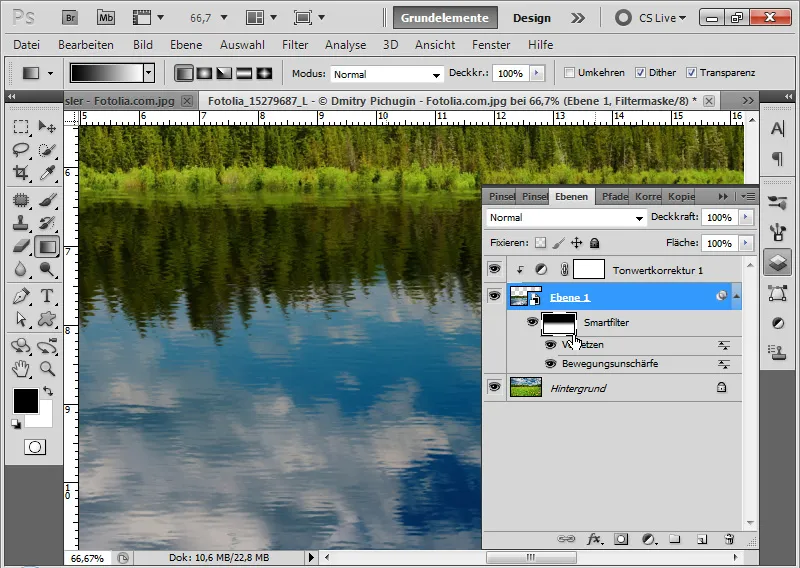Select the Blur tool
Screen dimensions: 800x568
(x=21, y=269)
